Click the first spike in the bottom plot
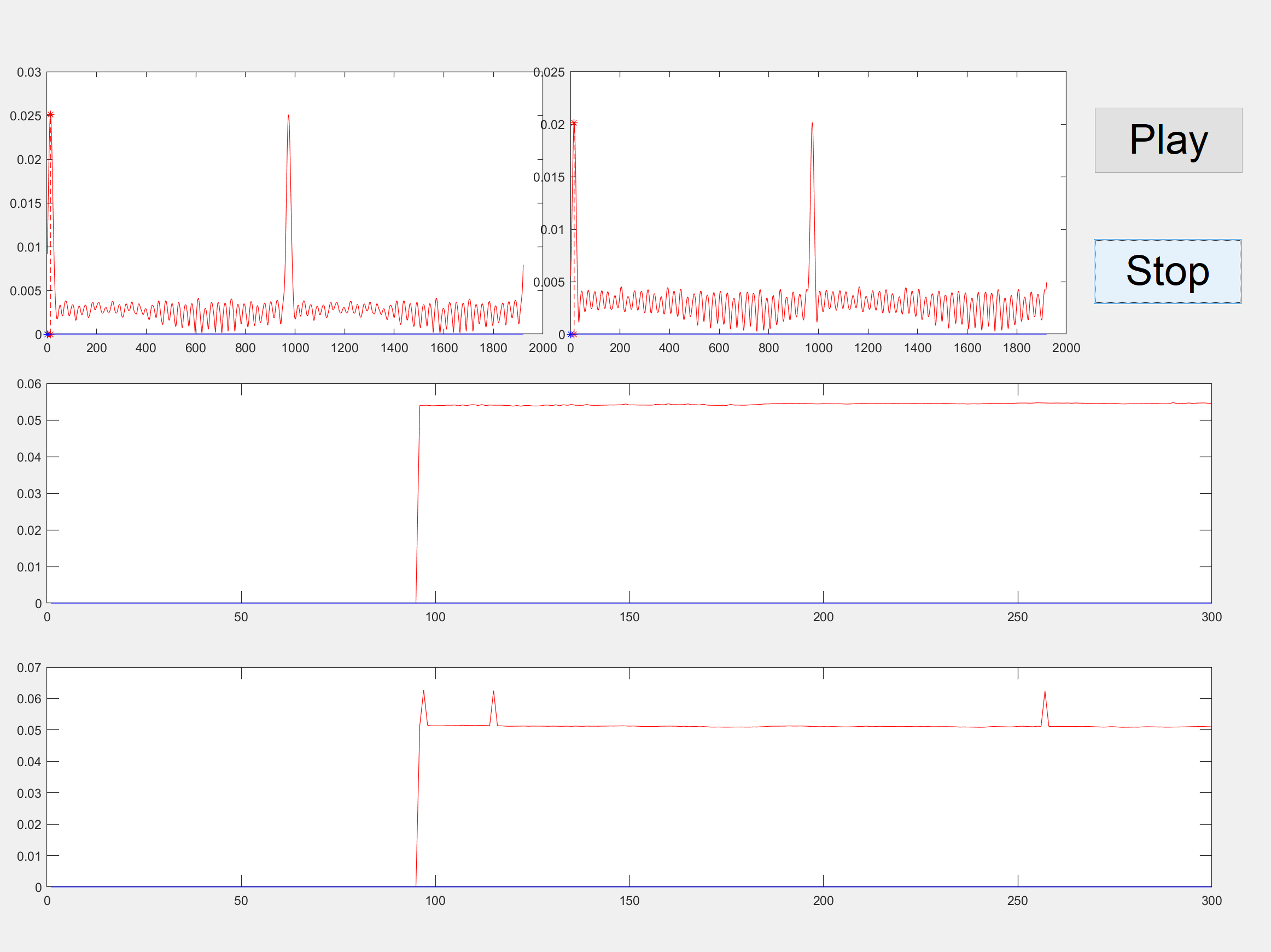This screenshot has height=952, width=1271. click(423, 692)
